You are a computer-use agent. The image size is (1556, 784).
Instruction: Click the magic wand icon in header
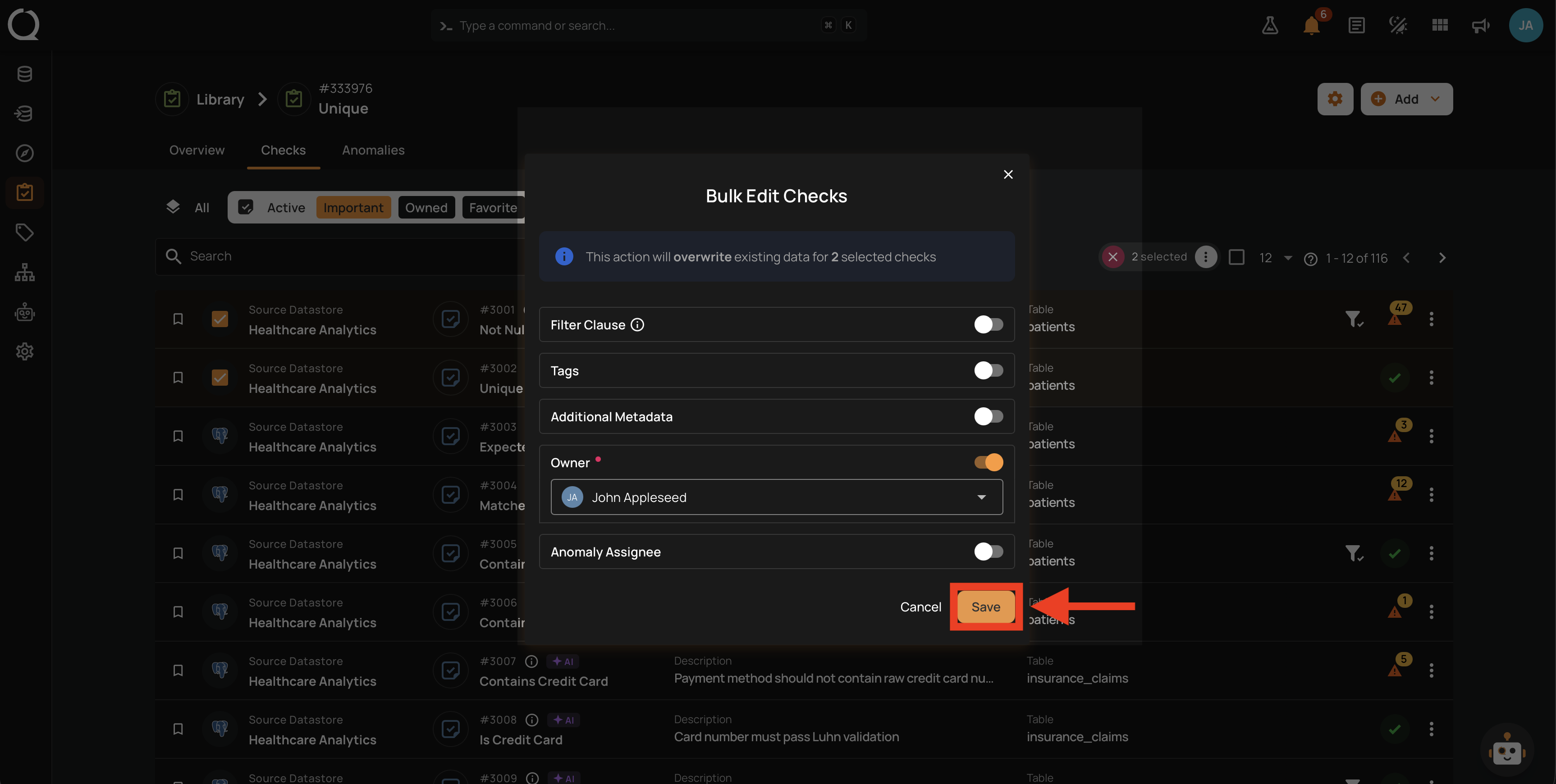click(x=1398, y=25)
